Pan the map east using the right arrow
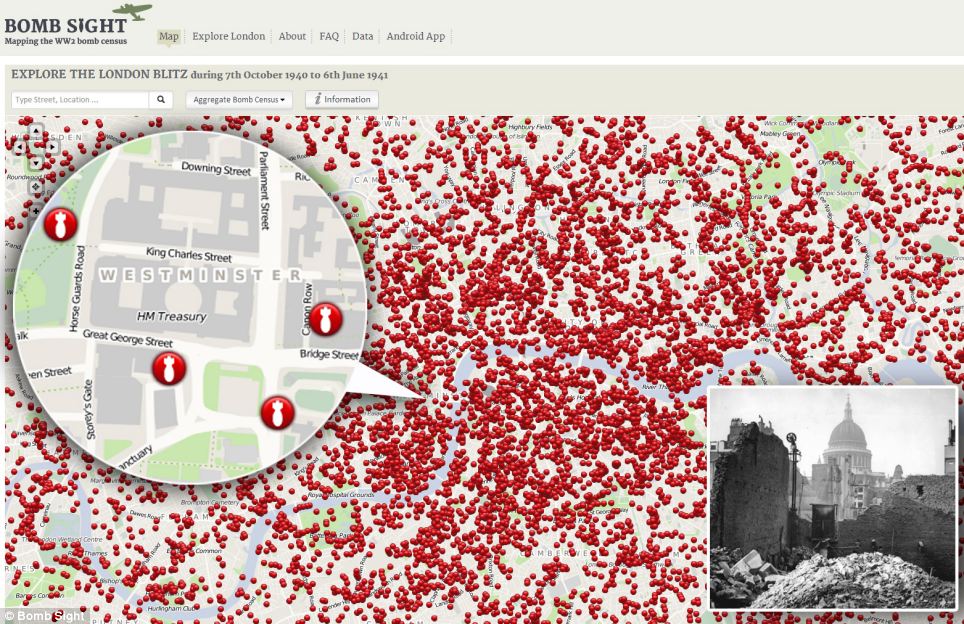Image resolution: width=964 pixels, height=624 pixels. [52, 147]
